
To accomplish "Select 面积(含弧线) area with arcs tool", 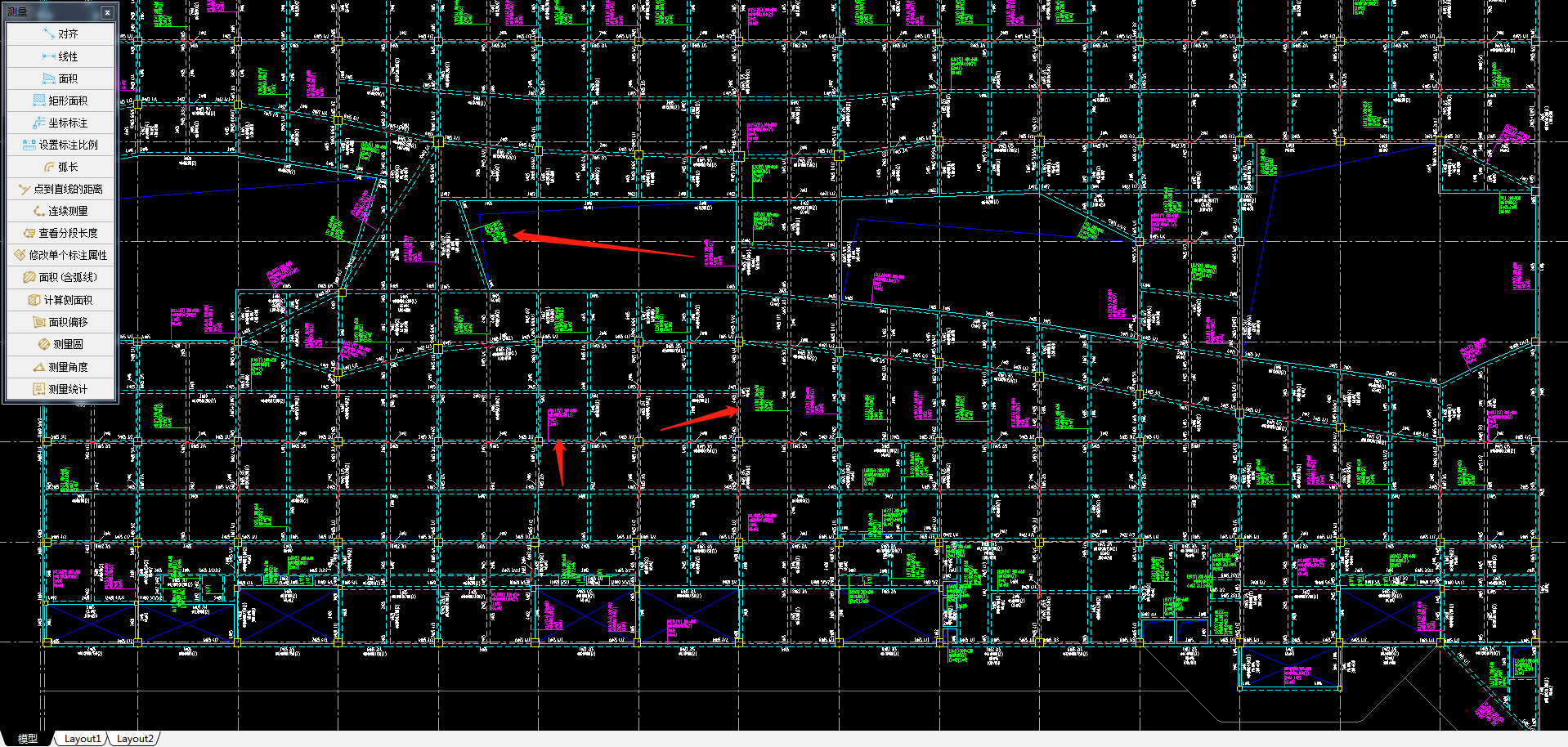I will coord(60,277).
